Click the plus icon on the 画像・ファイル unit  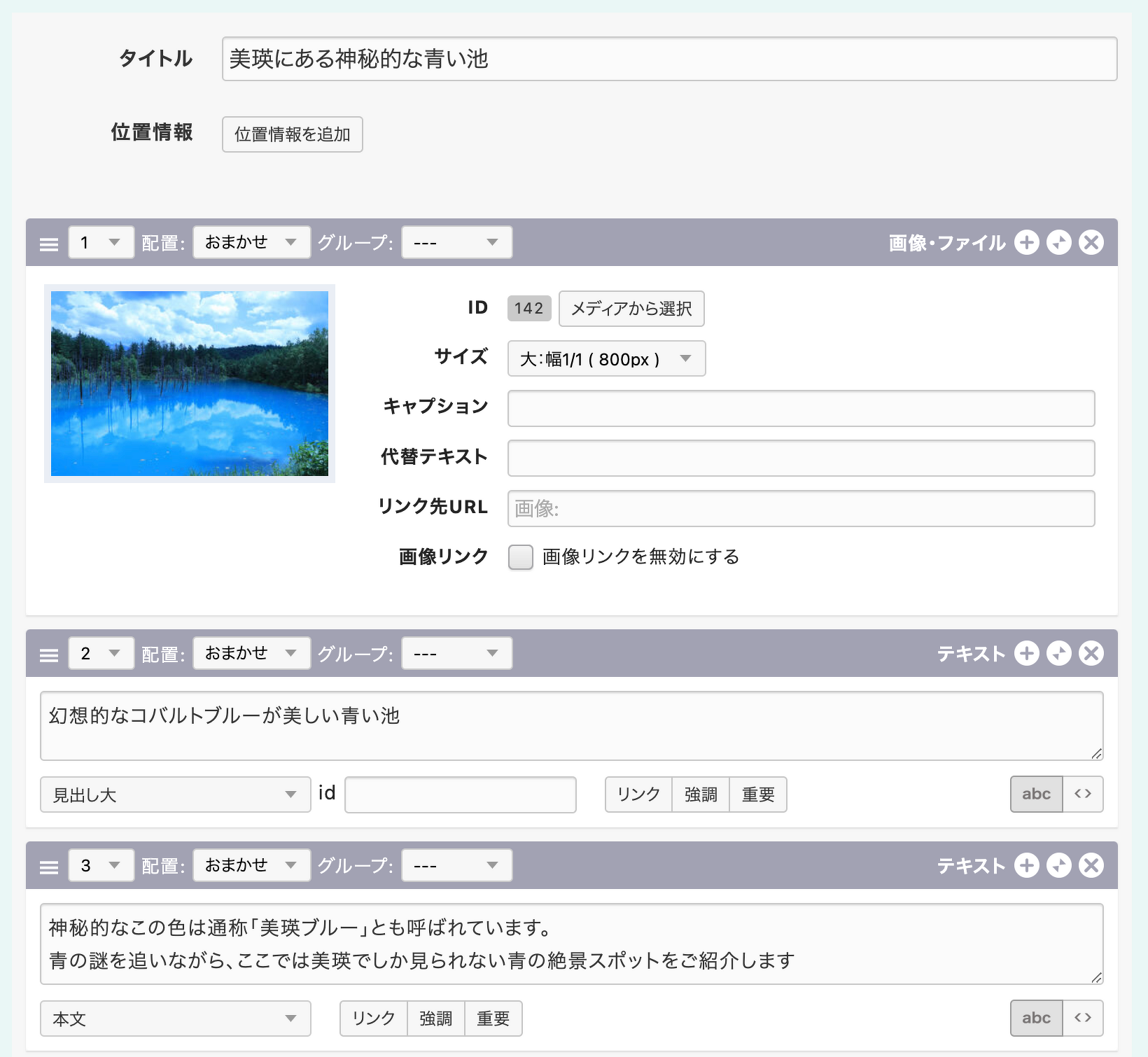(1026, 243)
